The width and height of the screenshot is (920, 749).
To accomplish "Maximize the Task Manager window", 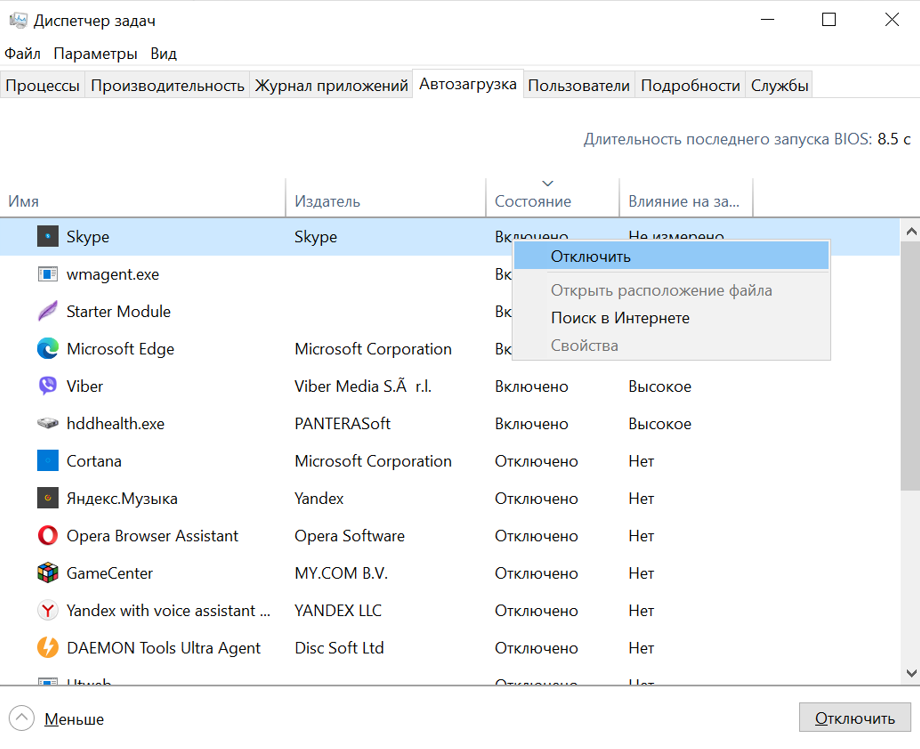I will pos(828,19).
